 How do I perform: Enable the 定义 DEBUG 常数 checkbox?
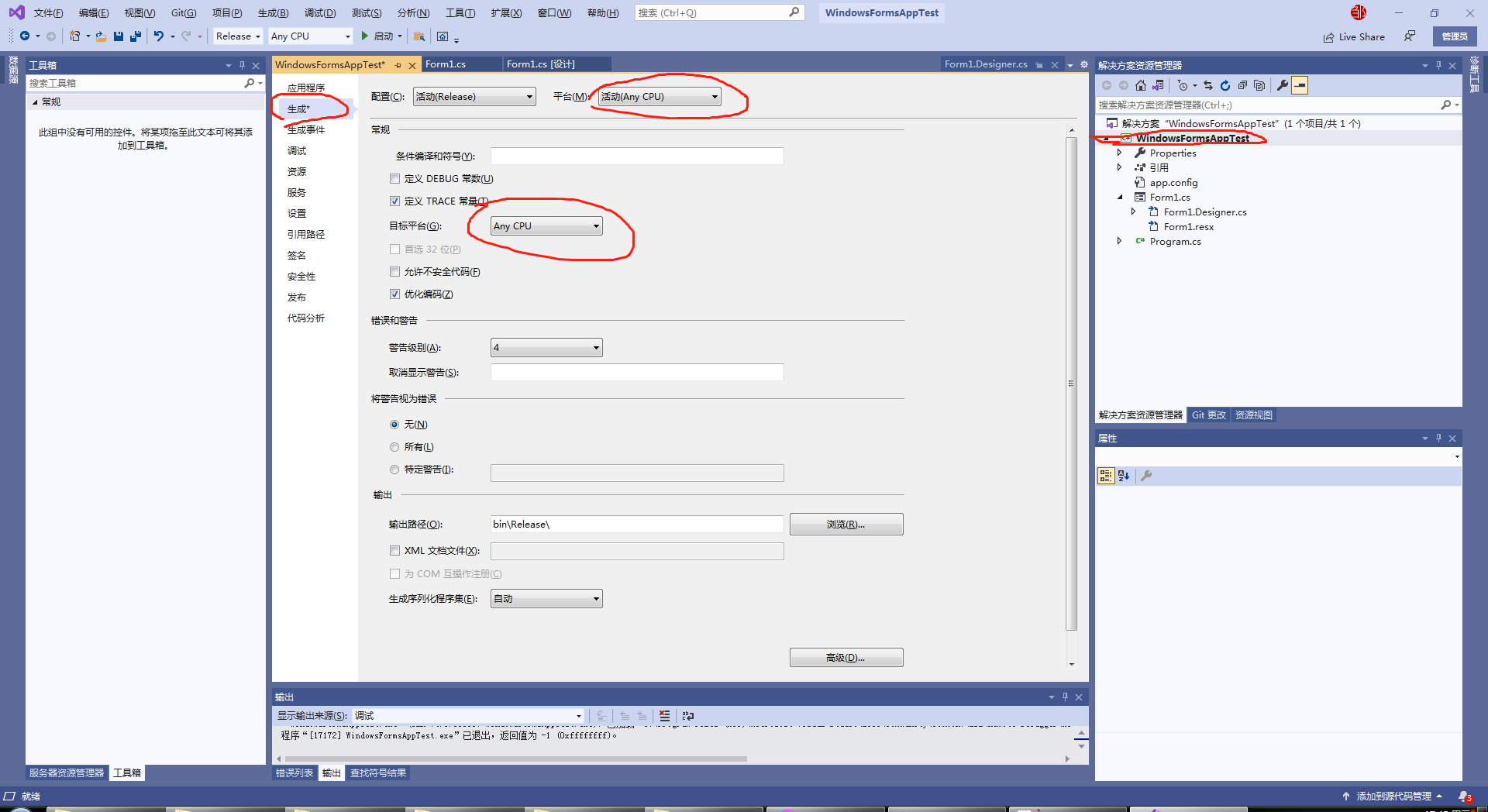click(394, 179)
